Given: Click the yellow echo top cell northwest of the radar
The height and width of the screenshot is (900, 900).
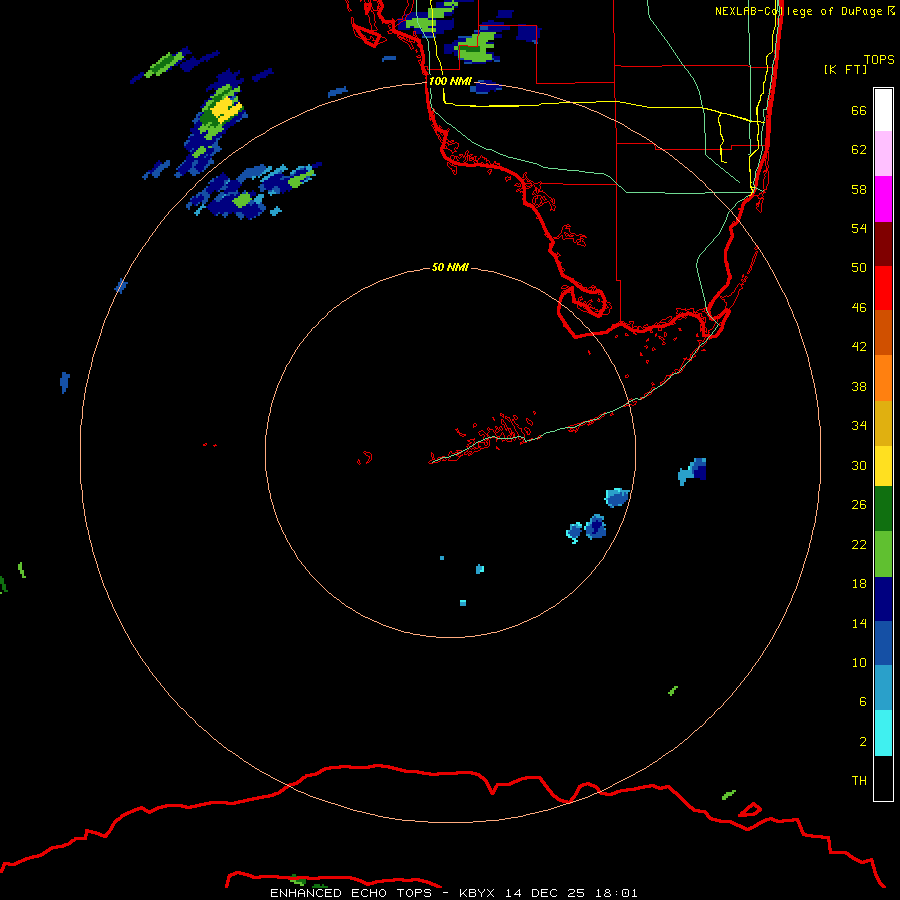Looking at the screenshot, I should (225, 108).
